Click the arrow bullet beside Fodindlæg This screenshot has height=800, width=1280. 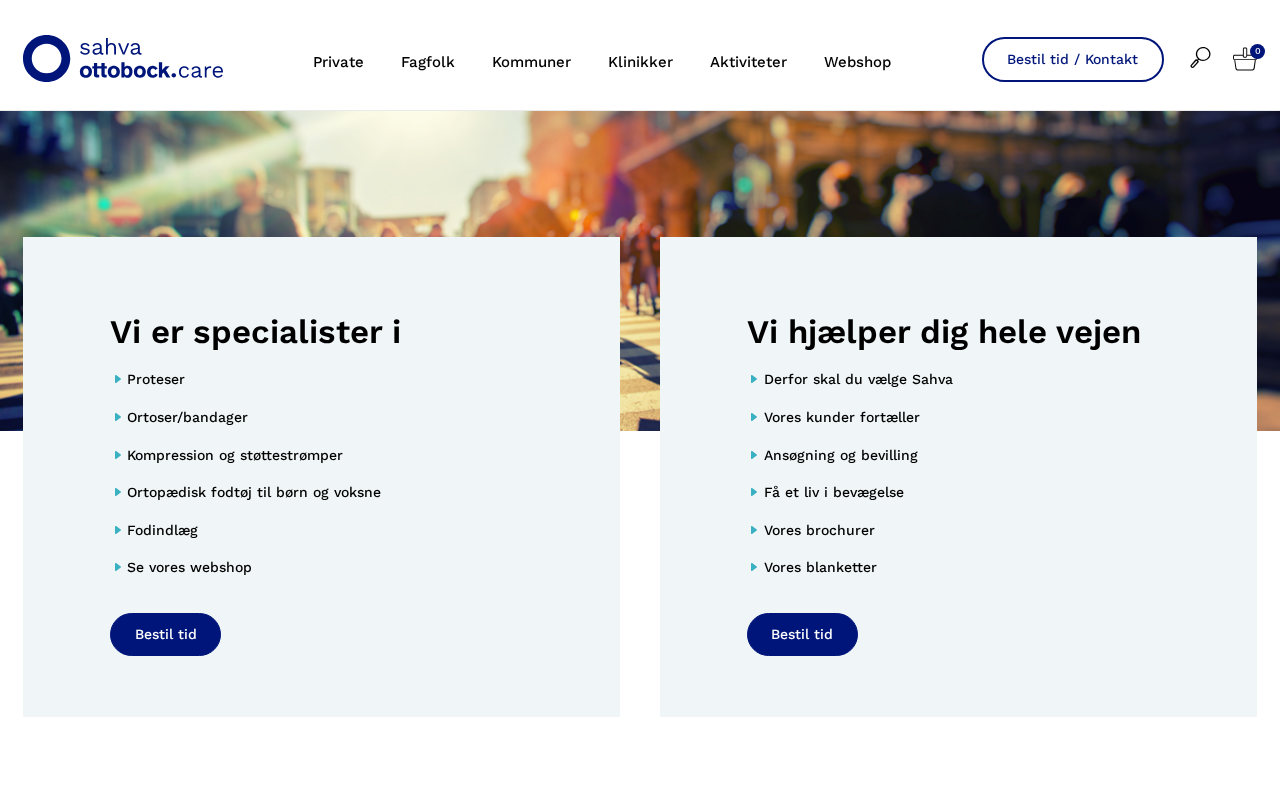[x=118, y=530]
